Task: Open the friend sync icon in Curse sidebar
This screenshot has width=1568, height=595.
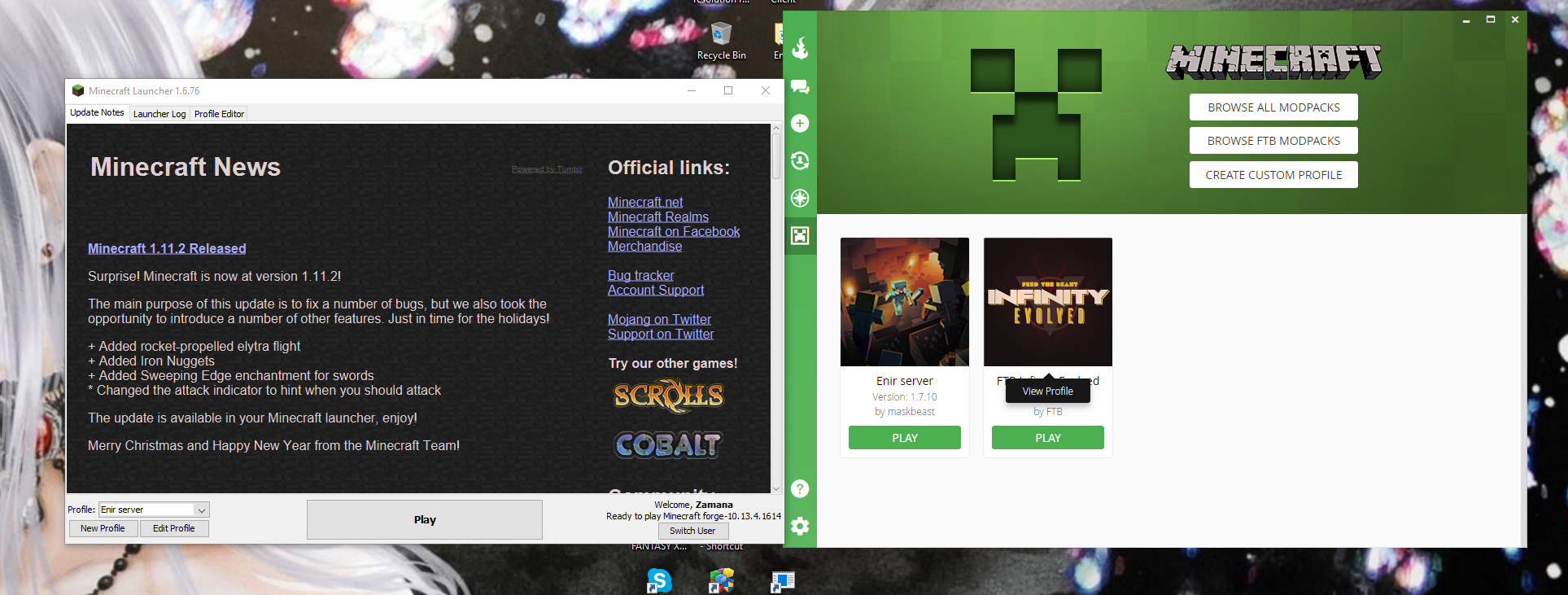Action: pos(800,160)
